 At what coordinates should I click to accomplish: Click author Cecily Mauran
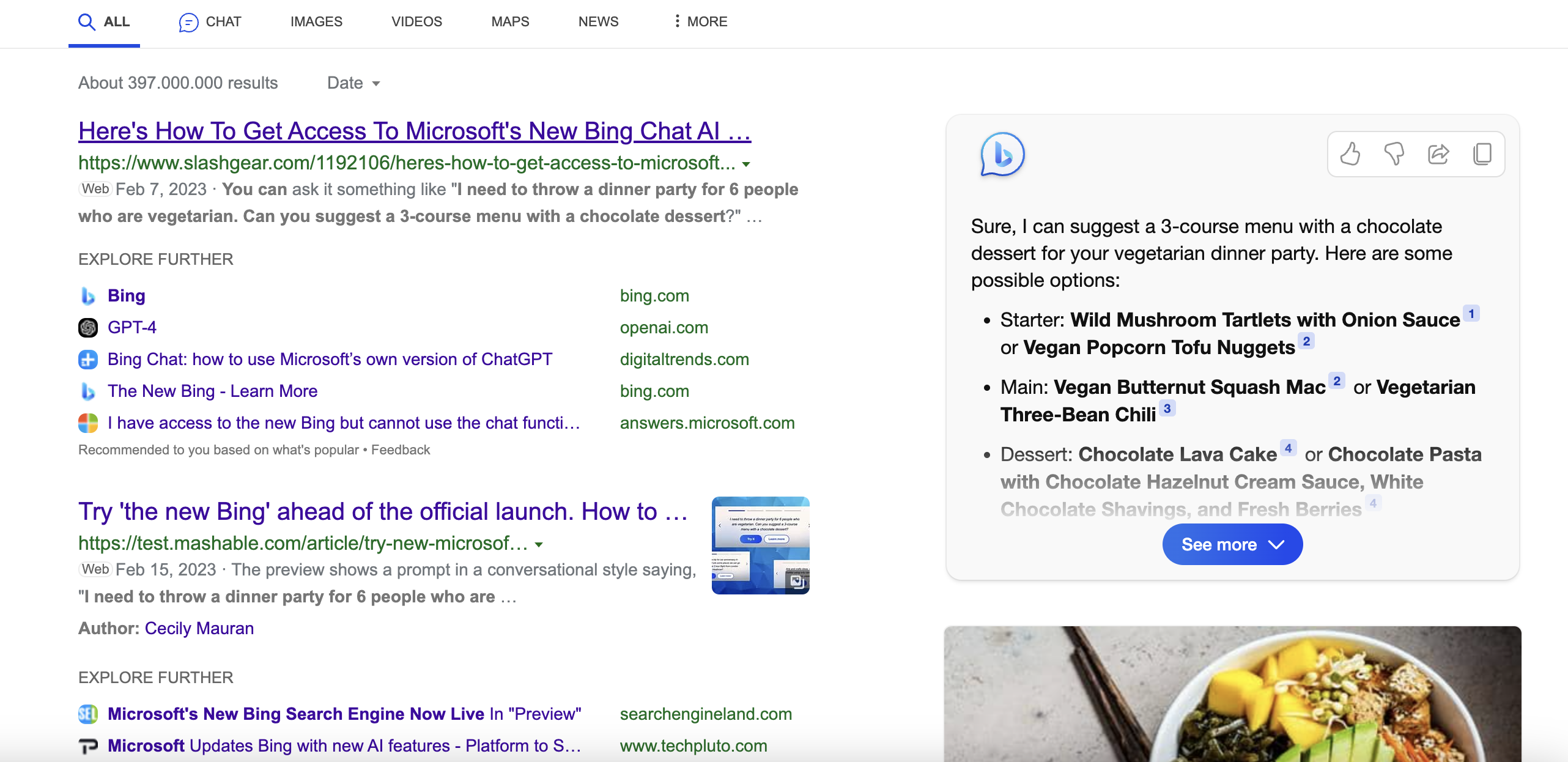[199, 629]
